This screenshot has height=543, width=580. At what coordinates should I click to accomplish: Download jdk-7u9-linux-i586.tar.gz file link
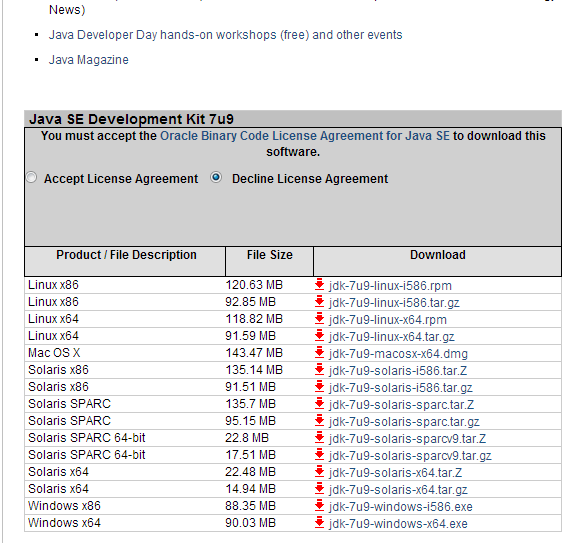click(x=394, y=303)
